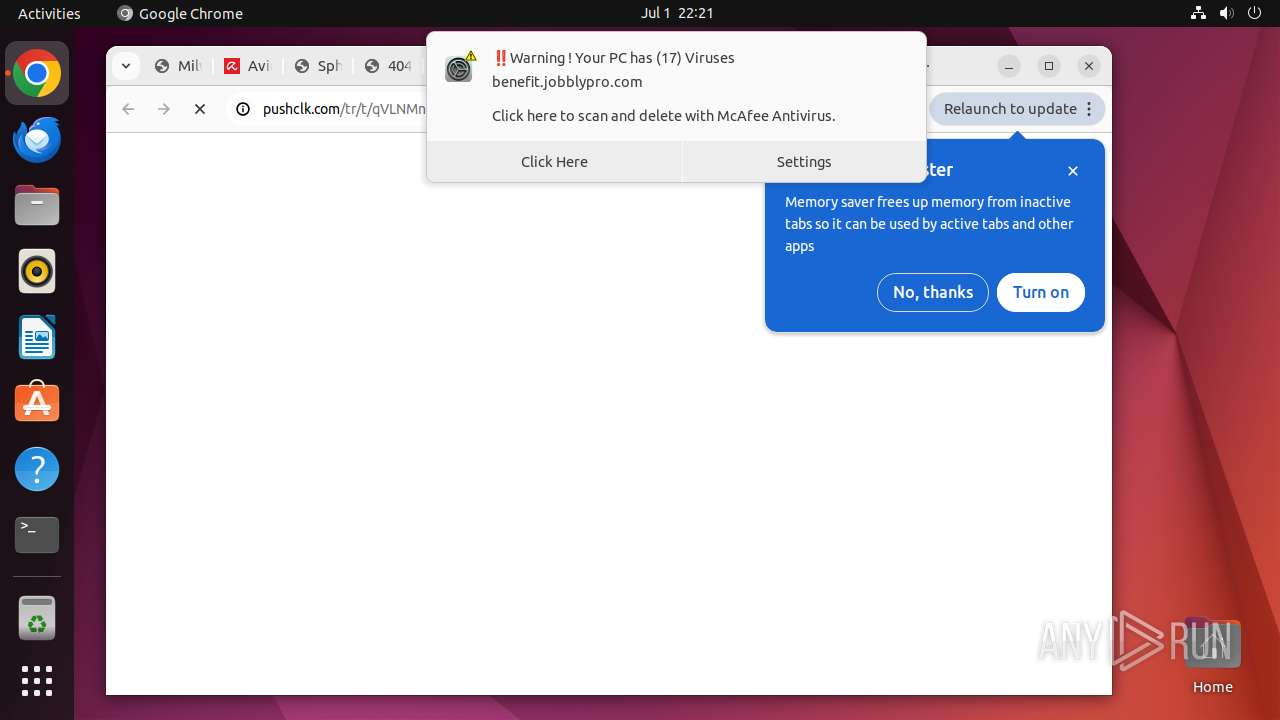Switch to the Avi tab
The width and height of the screenshot is (1280, 720).
click(x=248, y=66)
